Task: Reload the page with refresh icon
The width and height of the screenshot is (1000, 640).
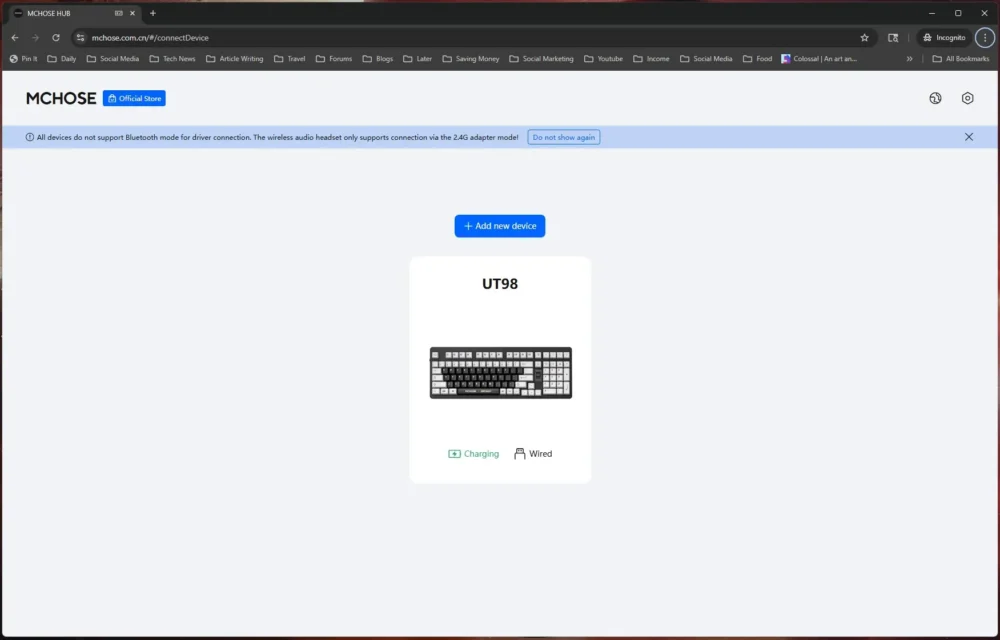Action: [55, 38]
